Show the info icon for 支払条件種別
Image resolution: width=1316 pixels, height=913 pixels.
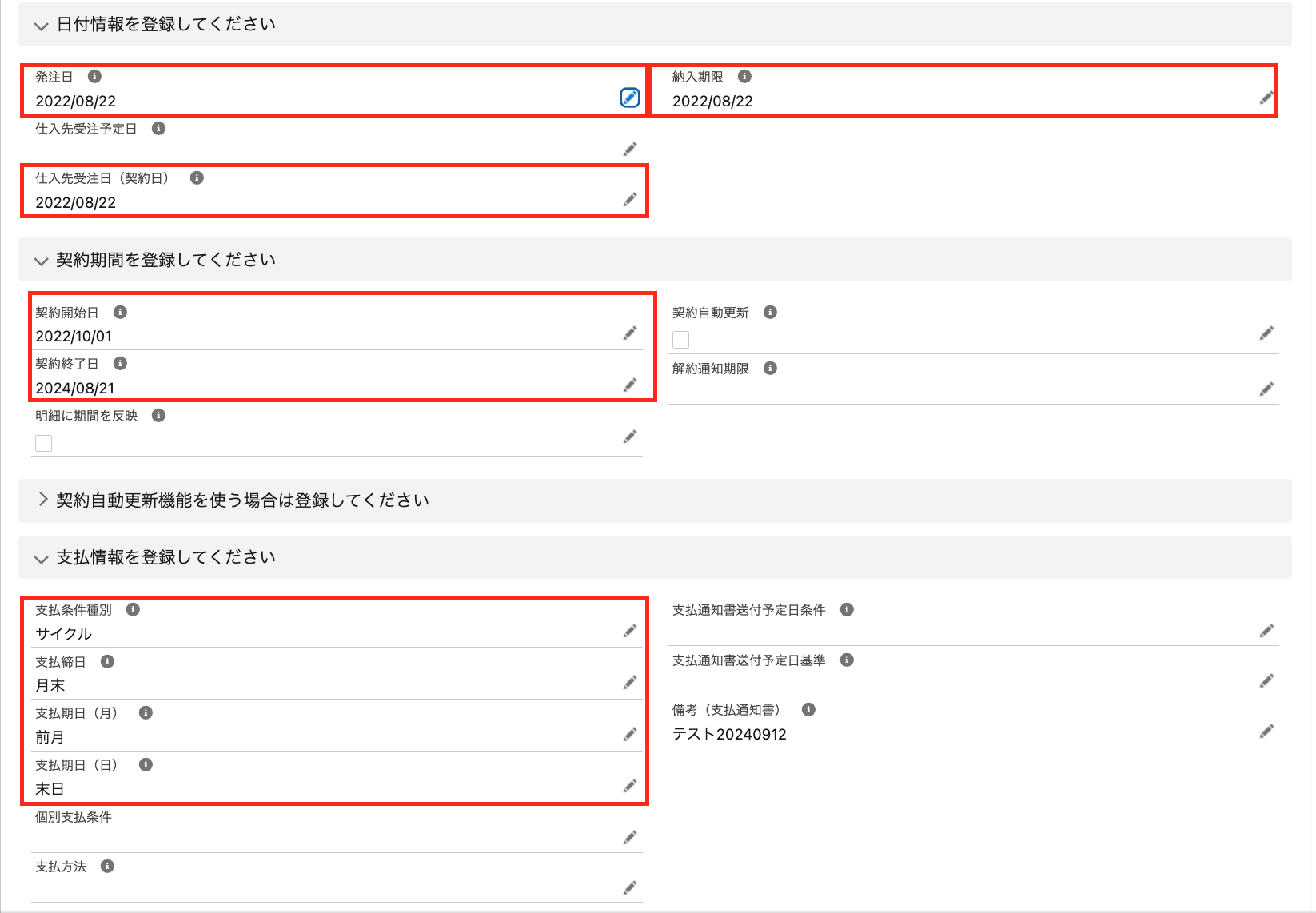pos(133,609)
